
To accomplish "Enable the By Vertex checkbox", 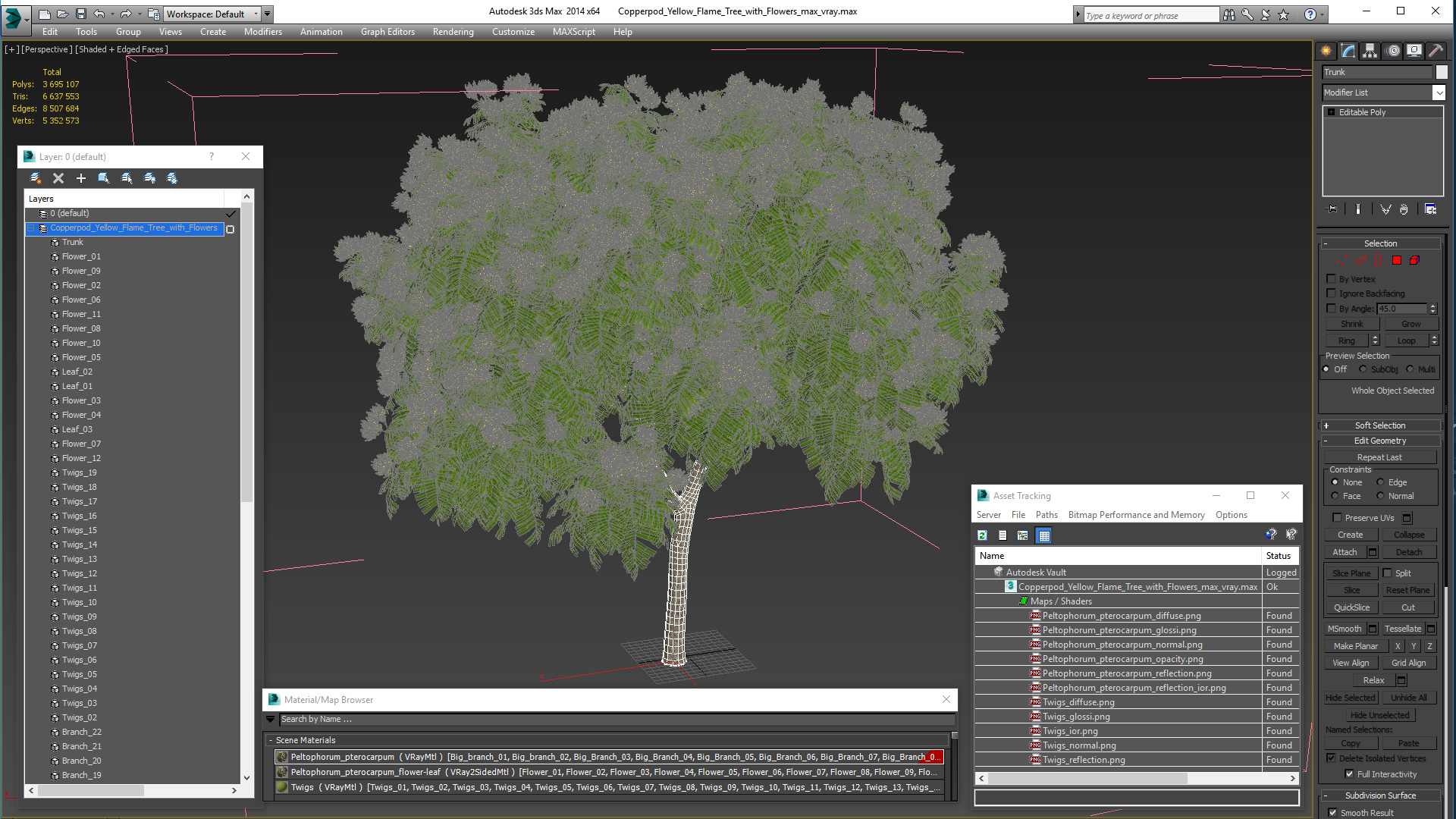I will click(x=1331, y=279).
